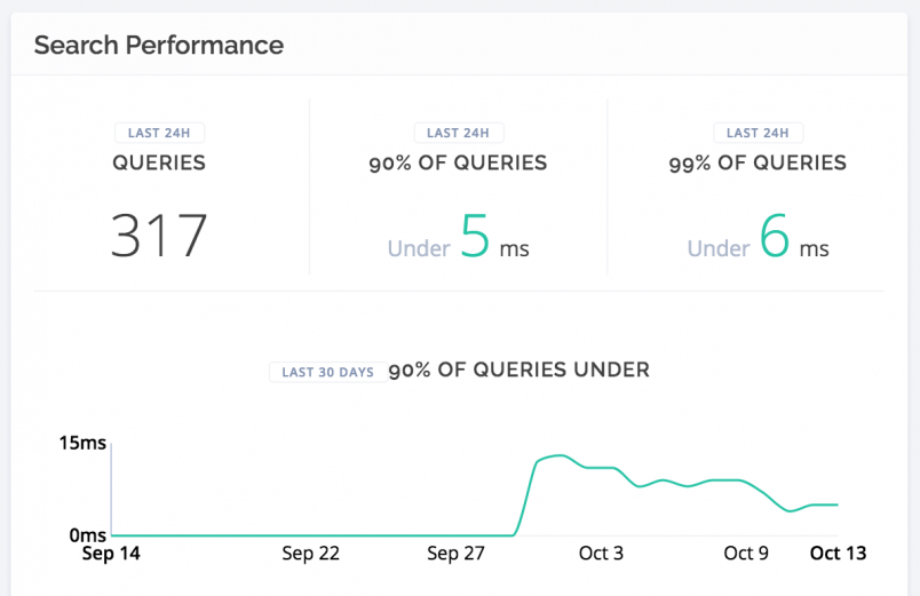The width and height of the screenshot is (920, 596).
Task: Click the Oct 9 axis date label
Action: tap(746, 553)
